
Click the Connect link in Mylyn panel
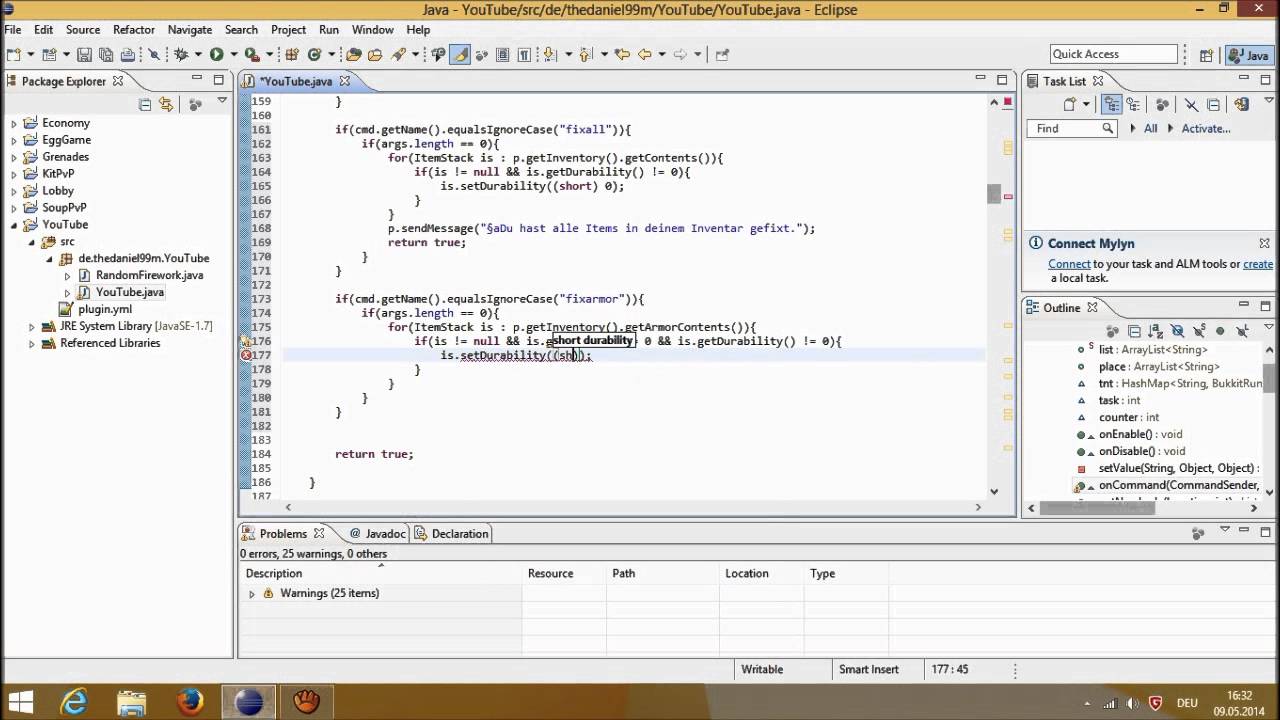click(x=1069, y=264)
